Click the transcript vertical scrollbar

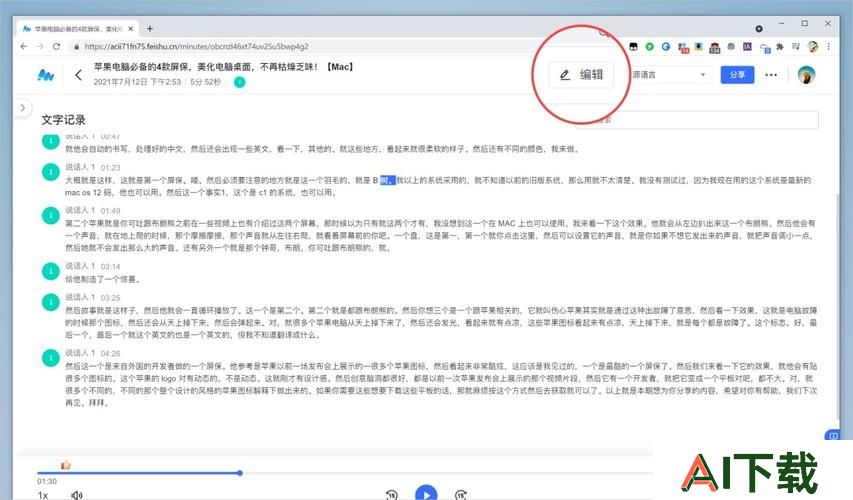[x=838, y=305]
